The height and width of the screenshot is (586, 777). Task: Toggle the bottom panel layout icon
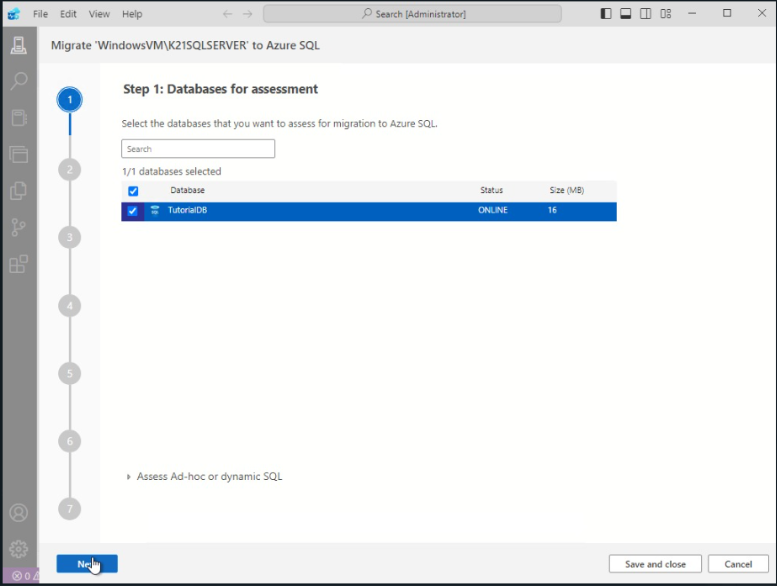pyautogui.click(x=626, y=14)
